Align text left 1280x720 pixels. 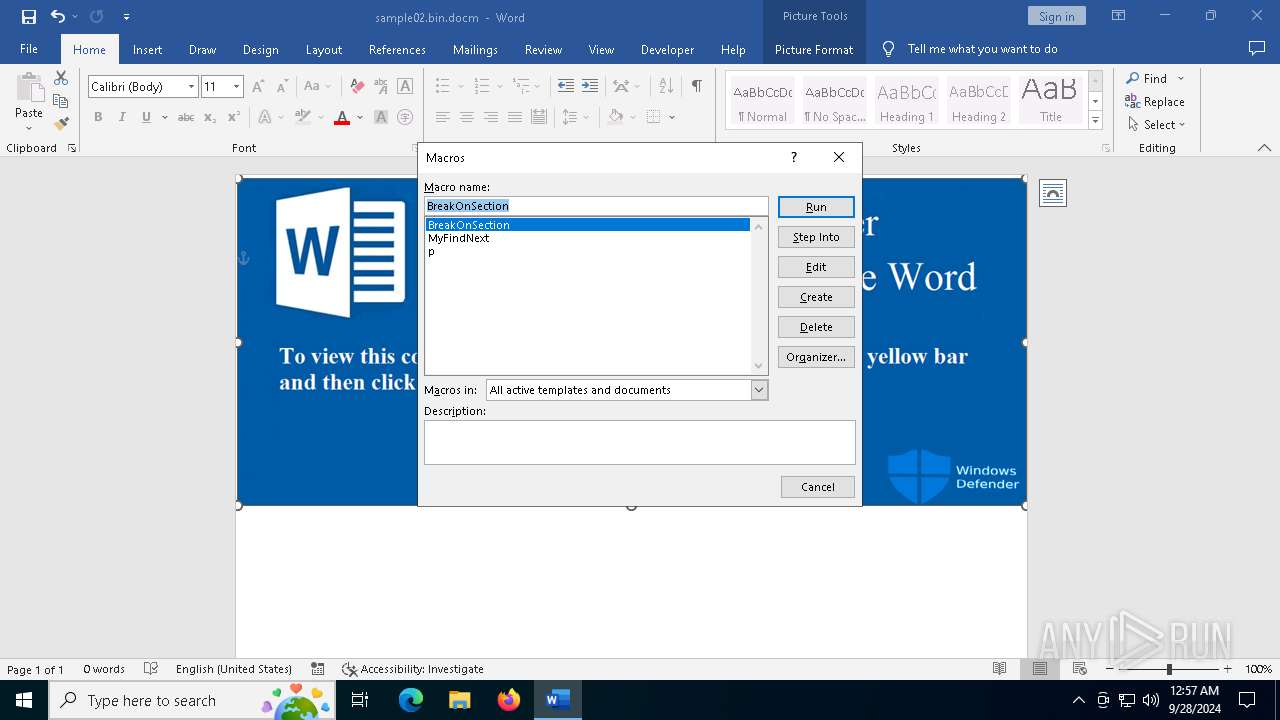(443, 117)
